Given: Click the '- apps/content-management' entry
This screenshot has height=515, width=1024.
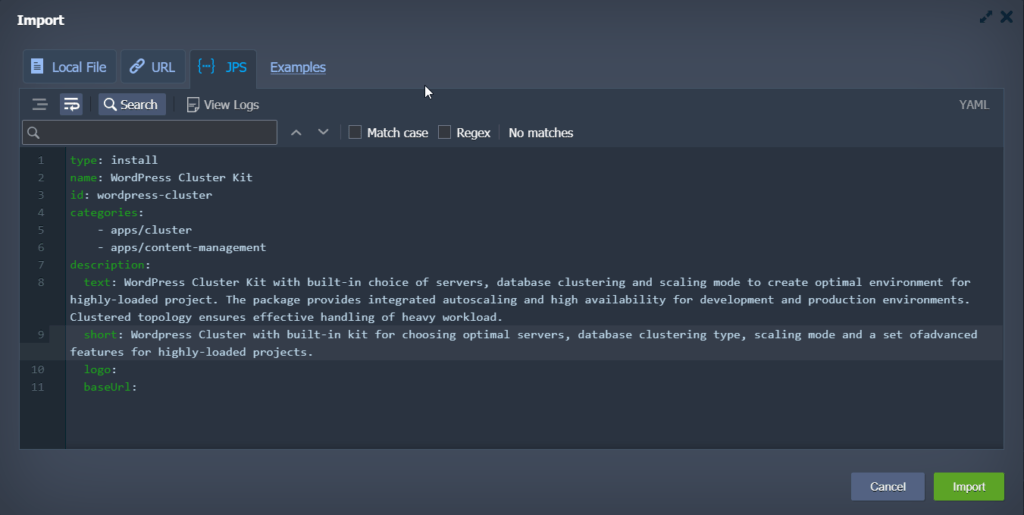Looking at the screenshot, I should 182,247.
